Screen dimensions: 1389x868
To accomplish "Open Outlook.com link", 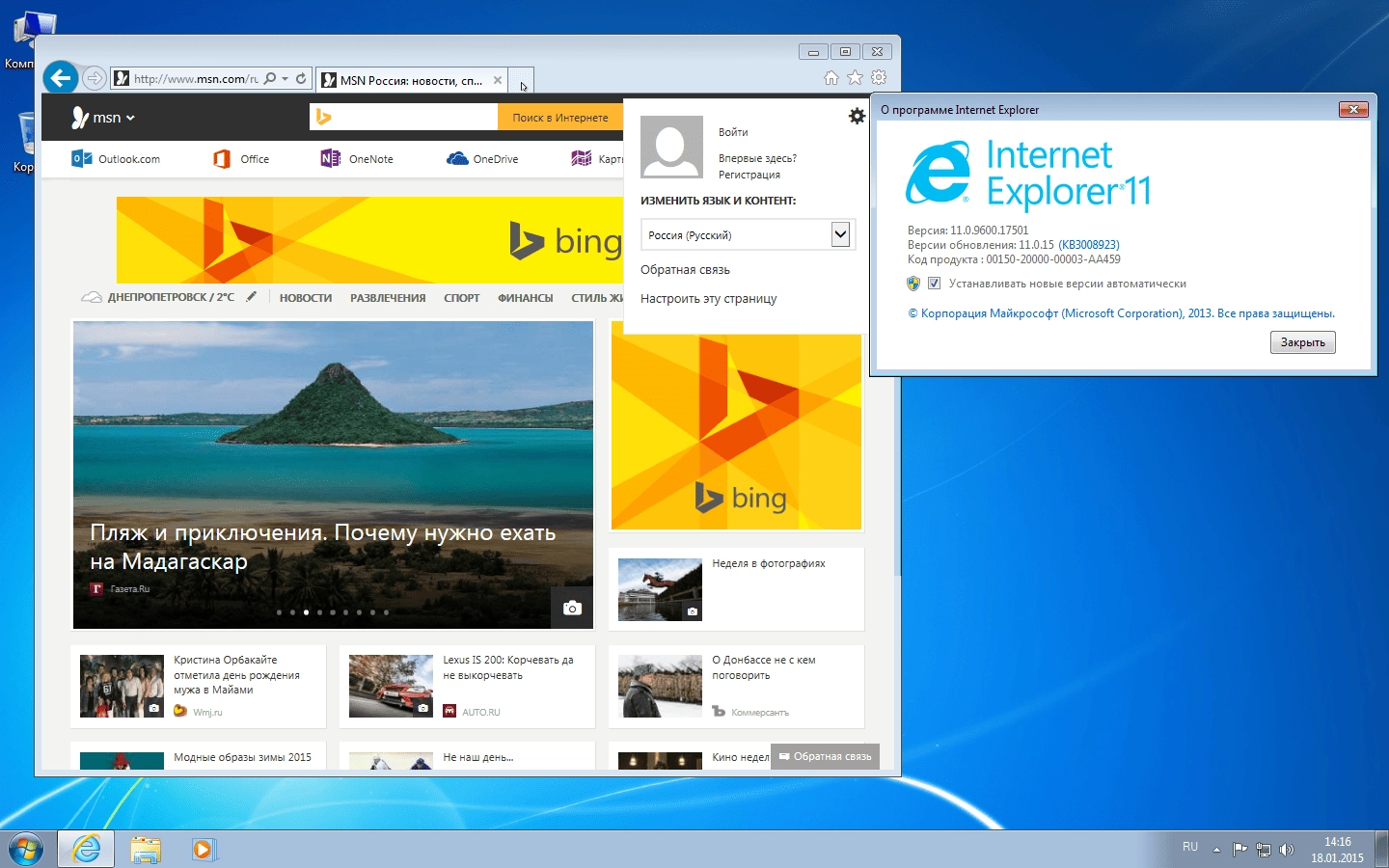I will click(x=116, y=159).
